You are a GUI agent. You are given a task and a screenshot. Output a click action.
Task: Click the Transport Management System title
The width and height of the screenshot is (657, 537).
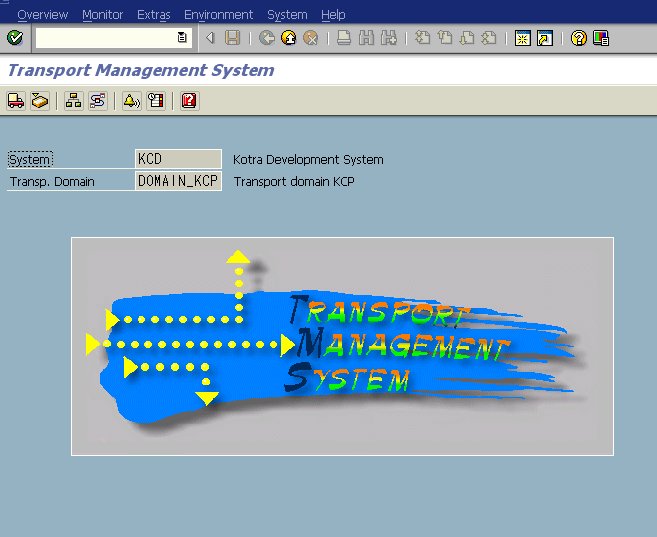[x=141, y=70]
